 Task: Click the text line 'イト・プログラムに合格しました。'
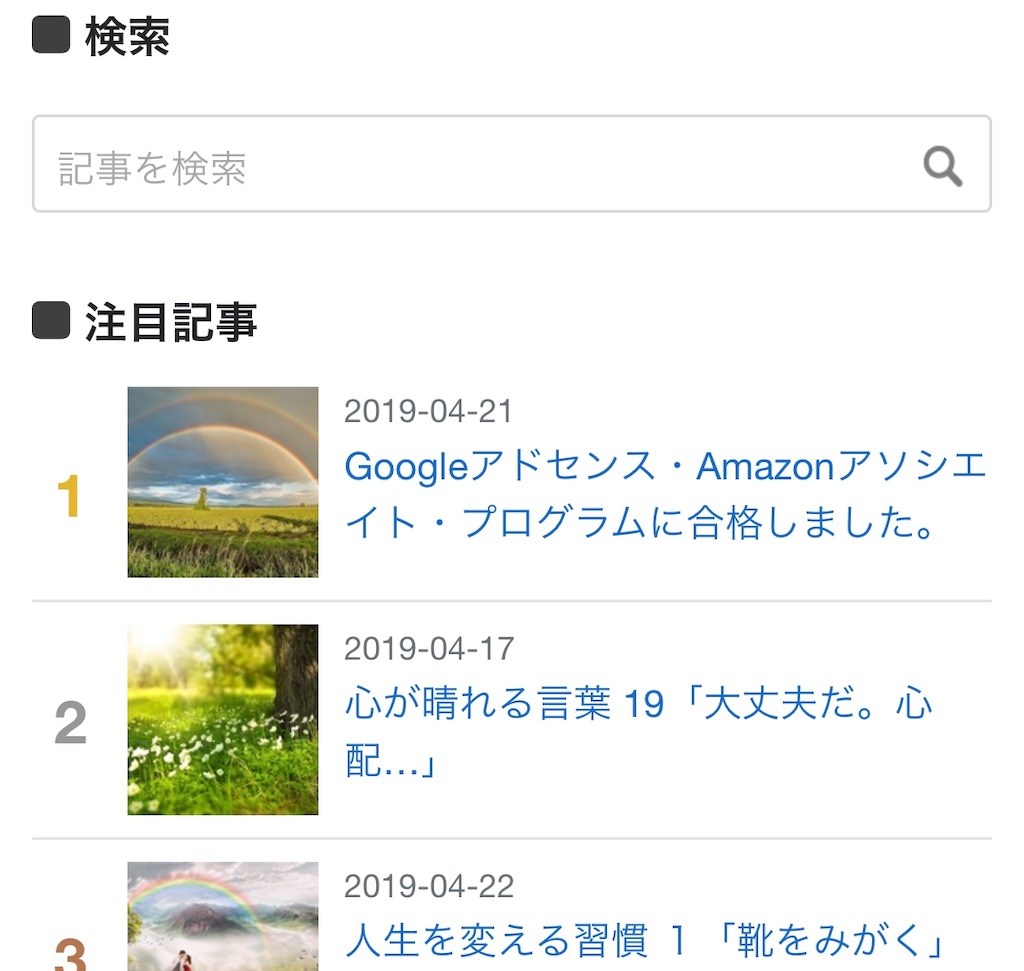pos(639,524)
